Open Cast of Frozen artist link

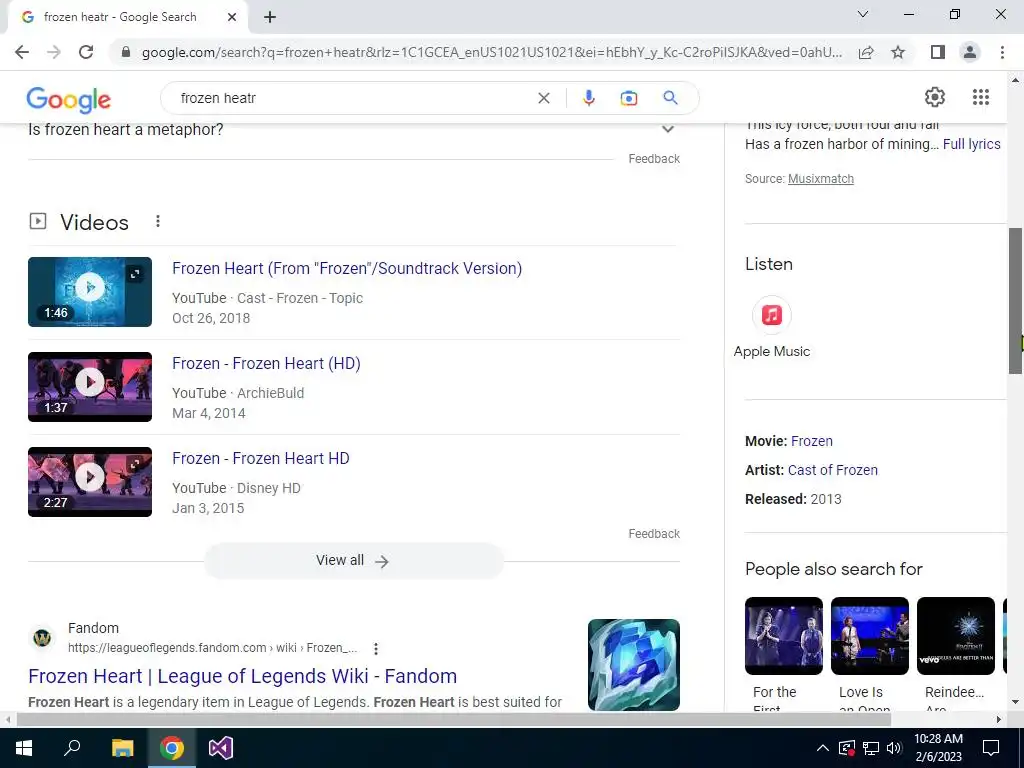pyautogui.click(x=833, y=470)
